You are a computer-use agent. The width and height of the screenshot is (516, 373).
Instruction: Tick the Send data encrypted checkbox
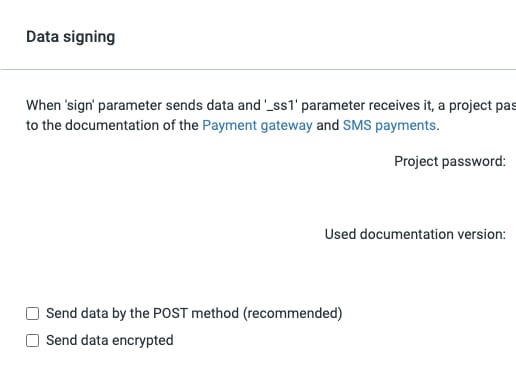32,341
